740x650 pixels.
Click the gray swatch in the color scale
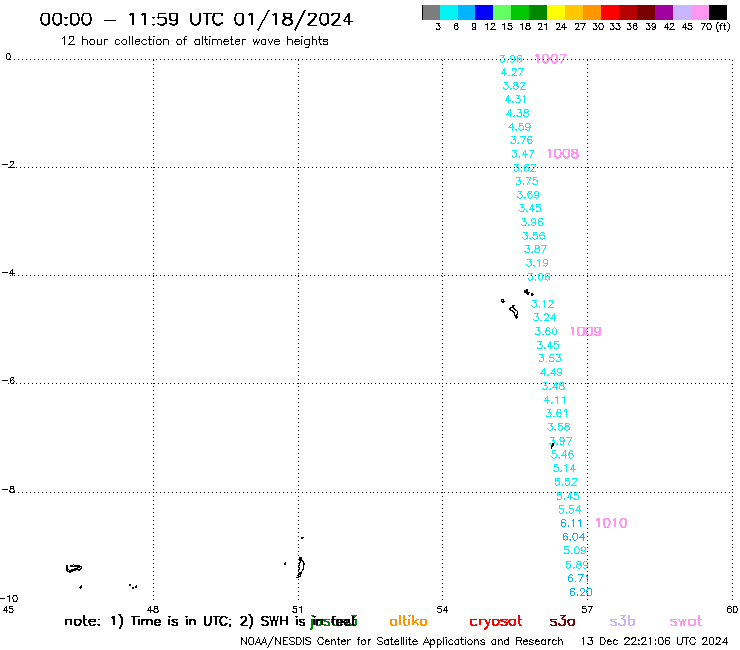tap(431, 12)
